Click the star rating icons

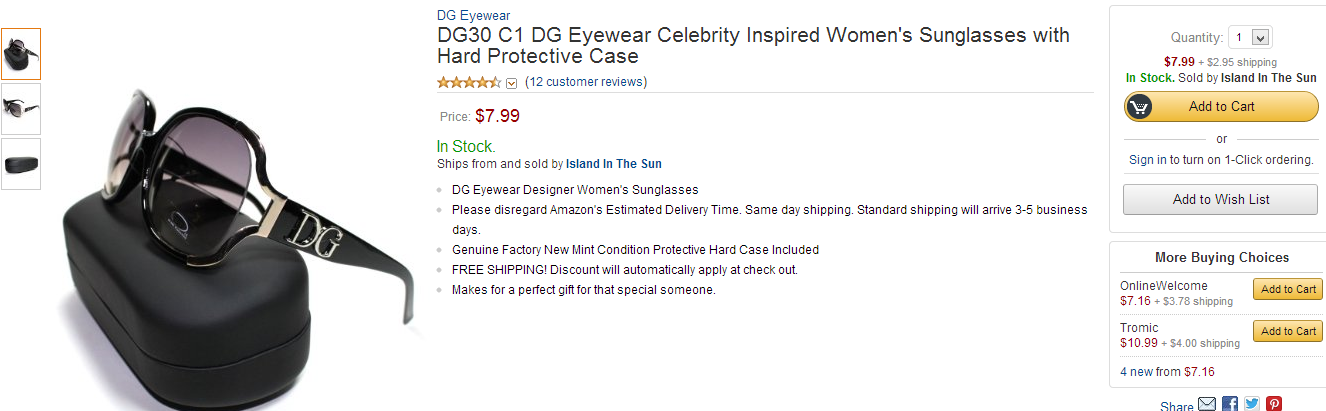[x=468, y=82]
